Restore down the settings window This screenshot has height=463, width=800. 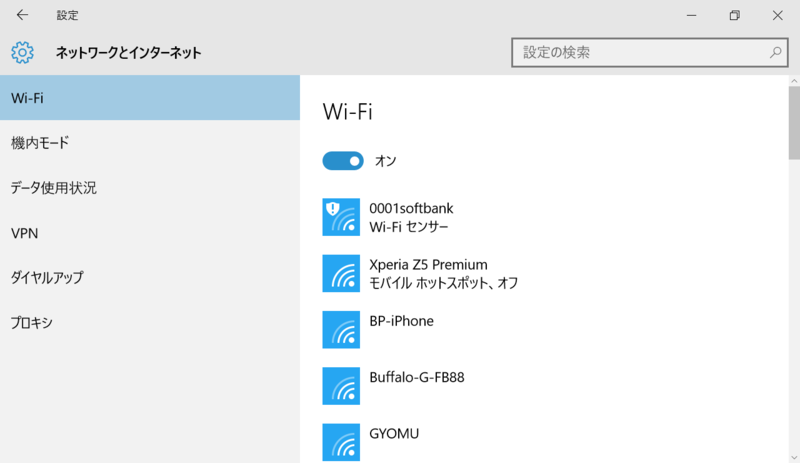click(734, 15)
